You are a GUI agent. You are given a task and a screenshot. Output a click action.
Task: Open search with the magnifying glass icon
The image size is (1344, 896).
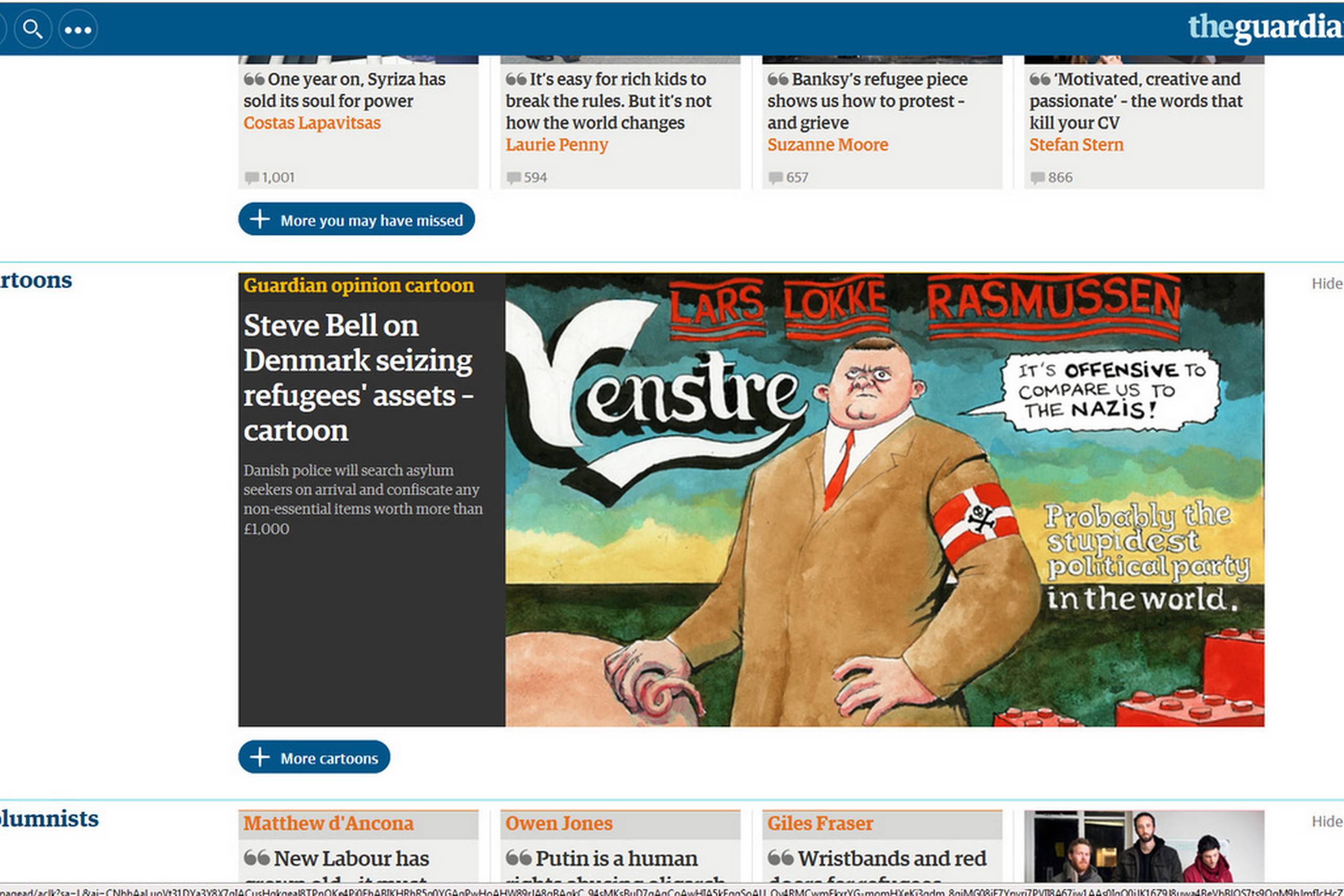(33, 29)
